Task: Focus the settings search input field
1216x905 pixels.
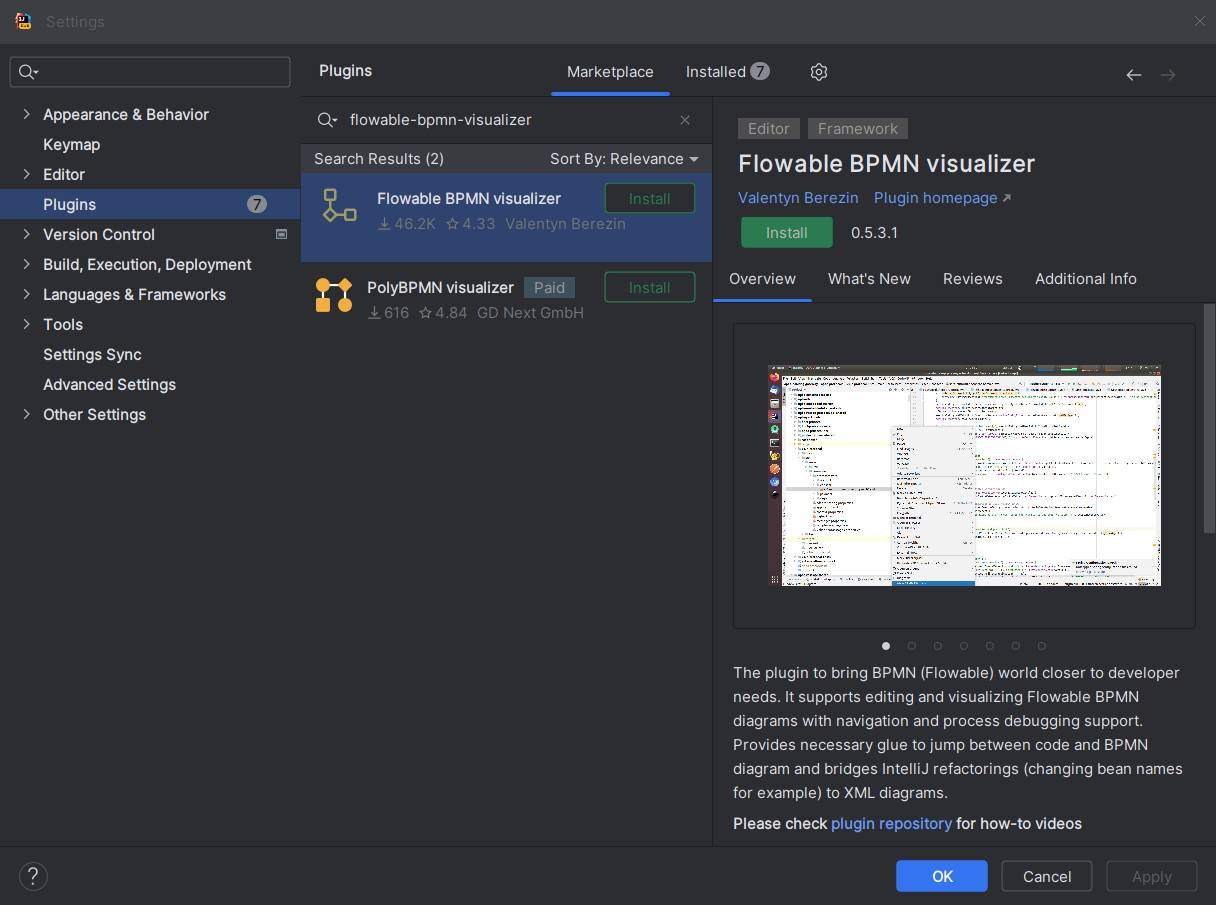Action: point(150,72)
